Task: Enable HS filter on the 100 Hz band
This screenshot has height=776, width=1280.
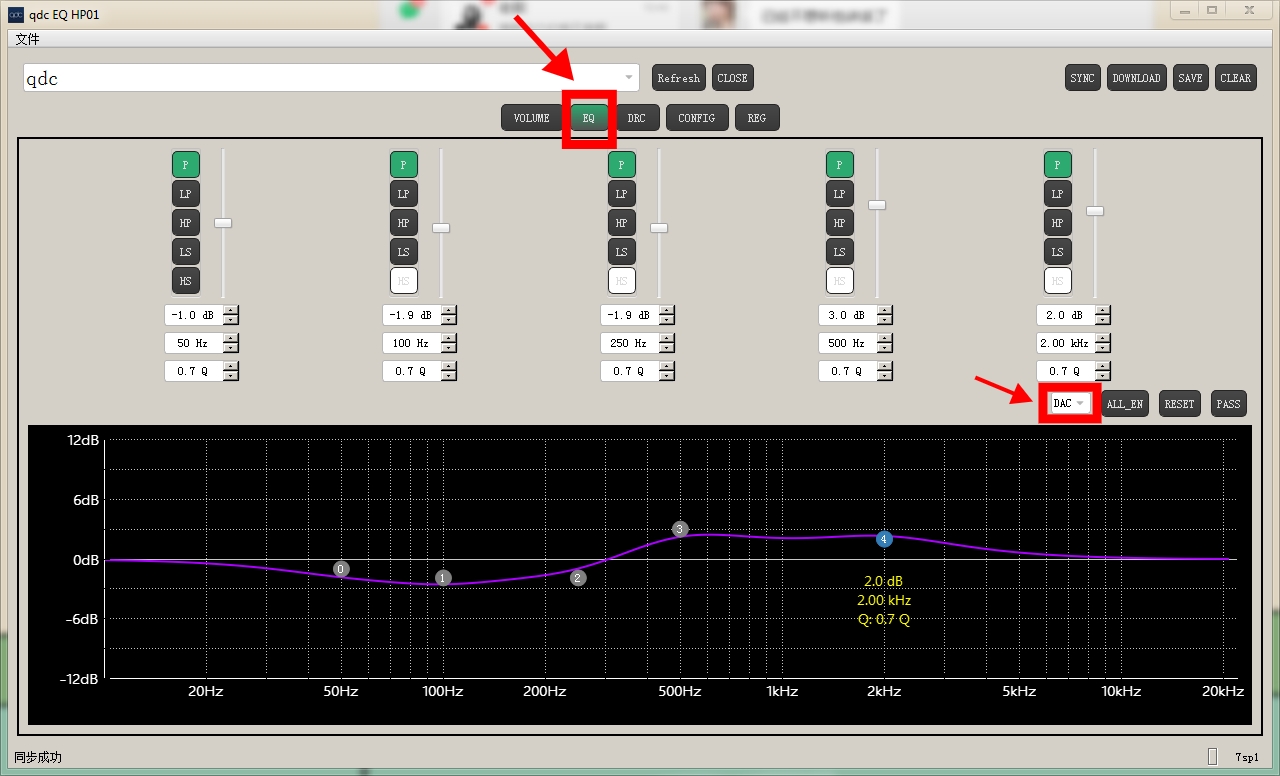Action: tap(403, 281)
